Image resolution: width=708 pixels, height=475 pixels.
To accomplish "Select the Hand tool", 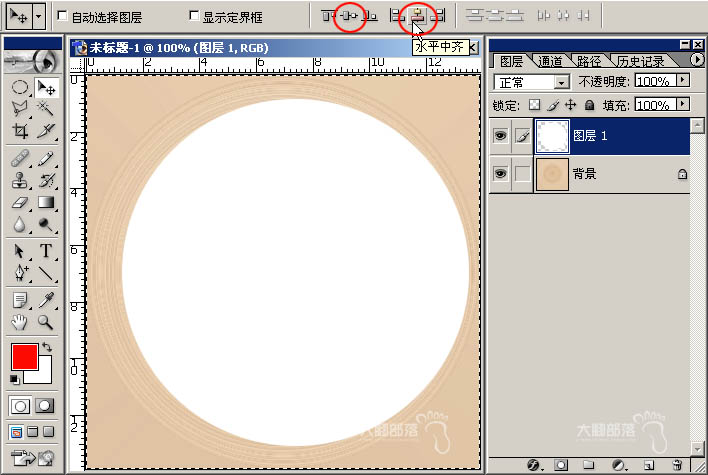I will point(19,322).
